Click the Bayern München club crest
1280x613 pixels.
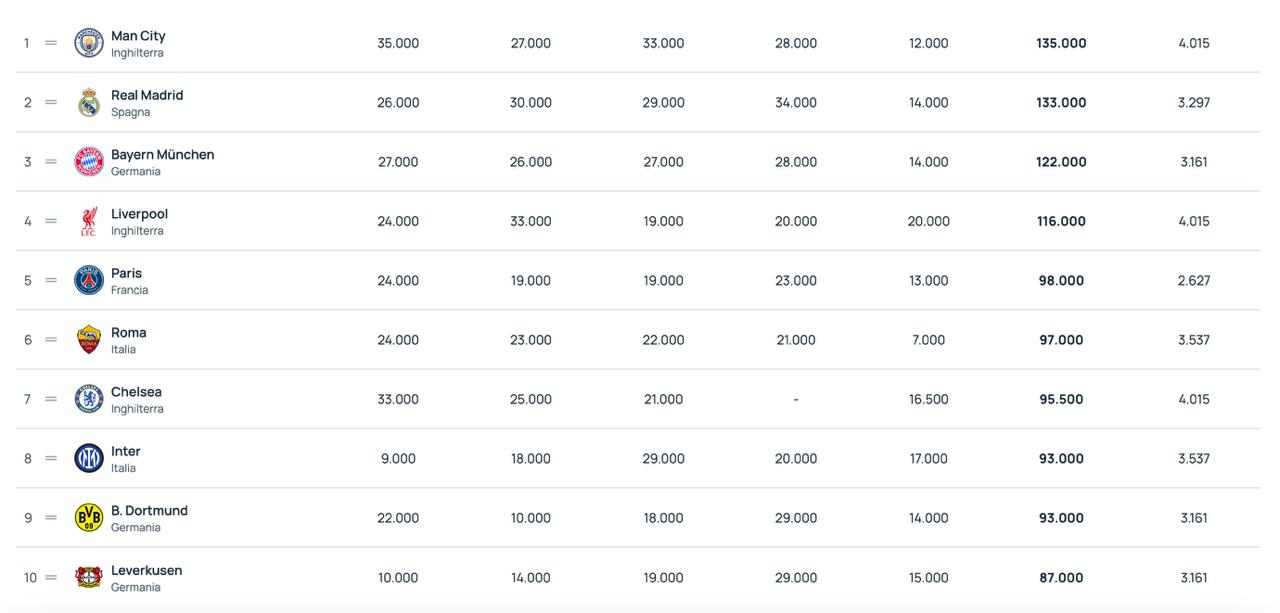(89, 162)
